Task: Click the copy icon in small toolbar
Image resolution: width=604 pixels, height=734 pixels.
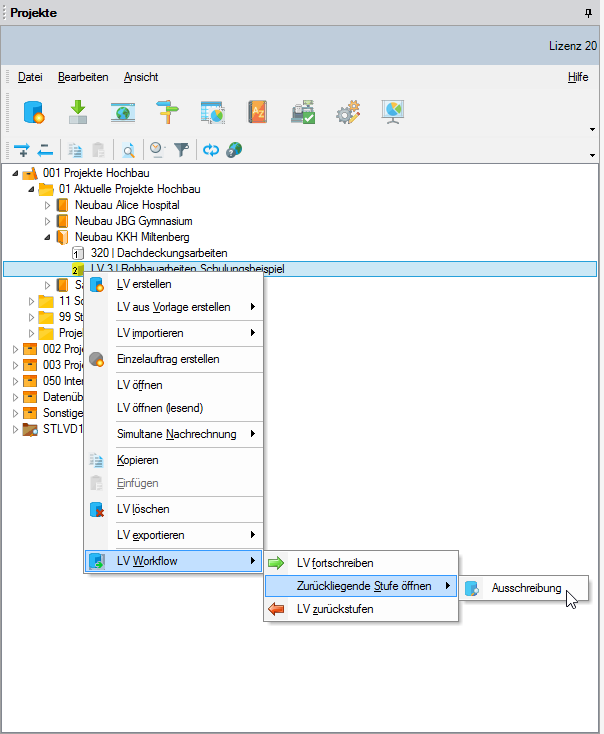Action: [x=75, y=150]
